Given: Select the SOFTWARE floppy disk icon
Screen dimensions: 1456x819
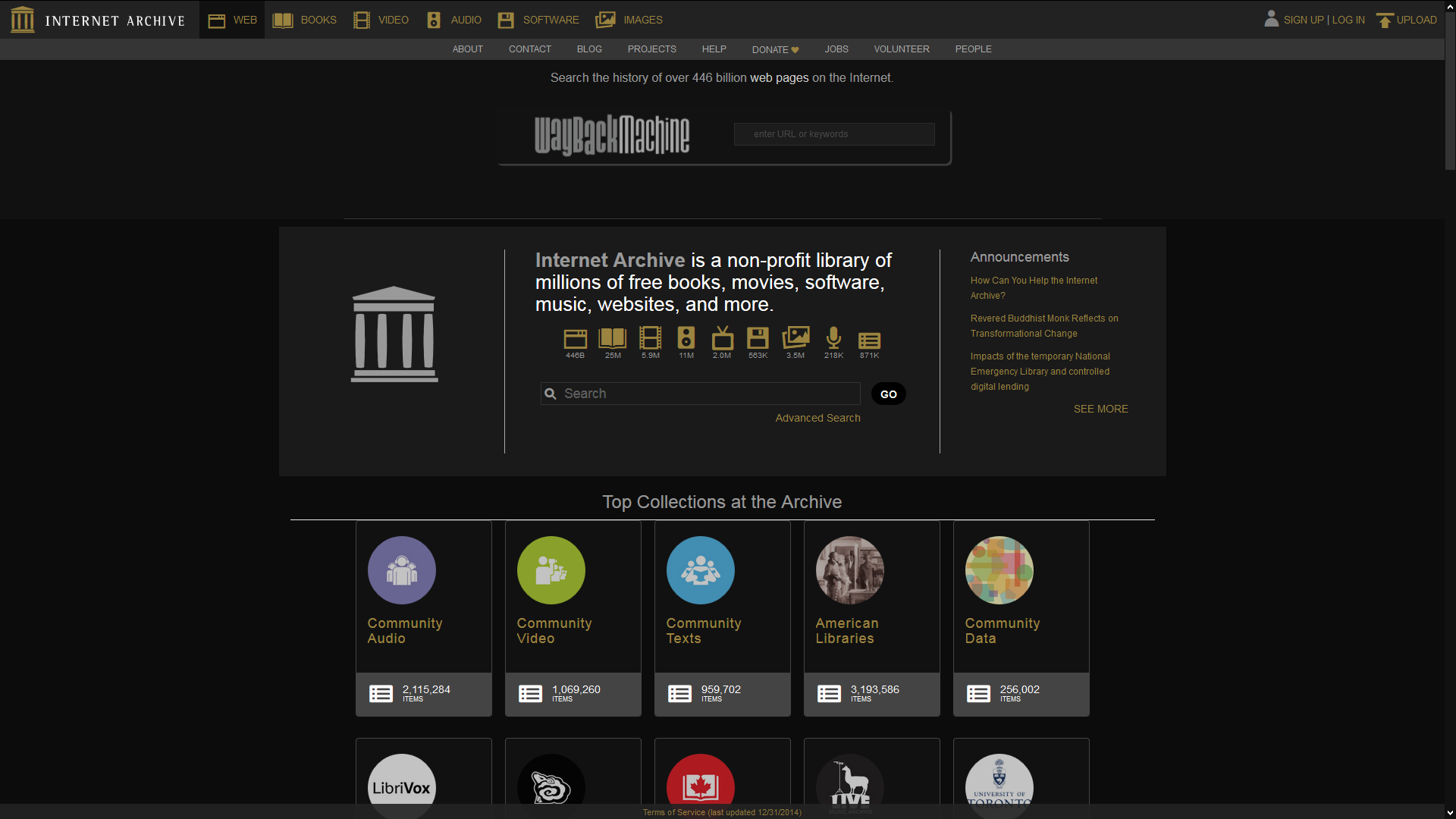Looking at the screenshot, I should (505, 20).
